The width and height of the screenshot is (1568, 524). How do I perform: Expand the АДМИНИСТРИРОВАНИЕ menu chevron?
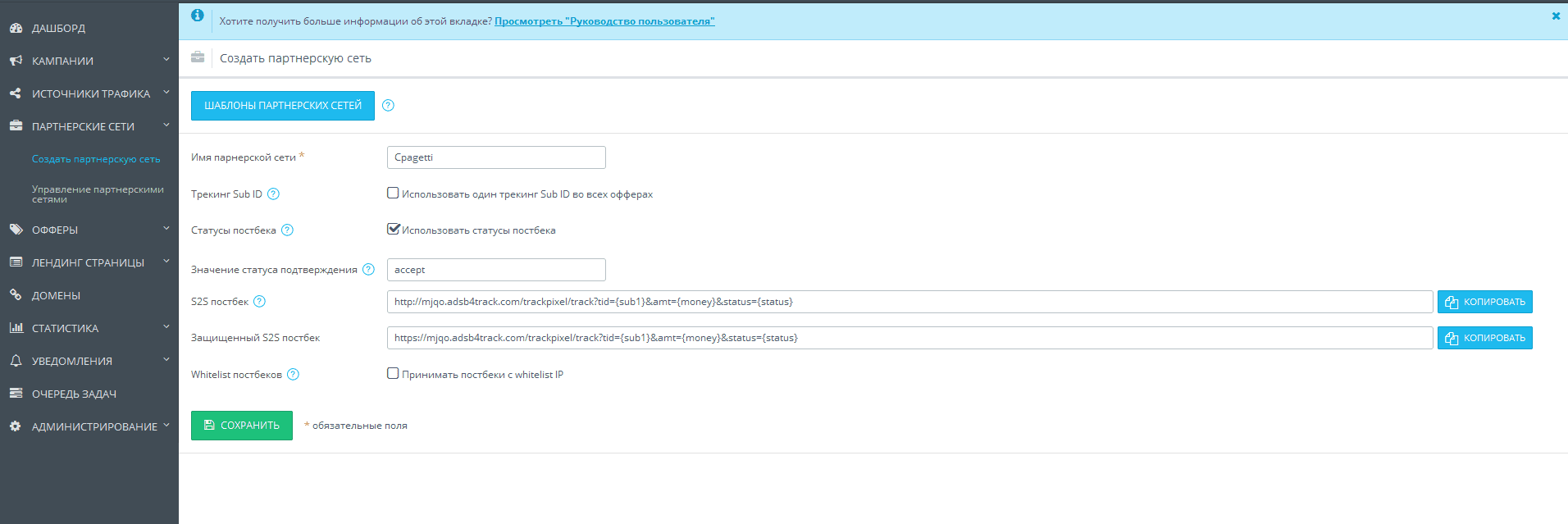click(166, 426)
